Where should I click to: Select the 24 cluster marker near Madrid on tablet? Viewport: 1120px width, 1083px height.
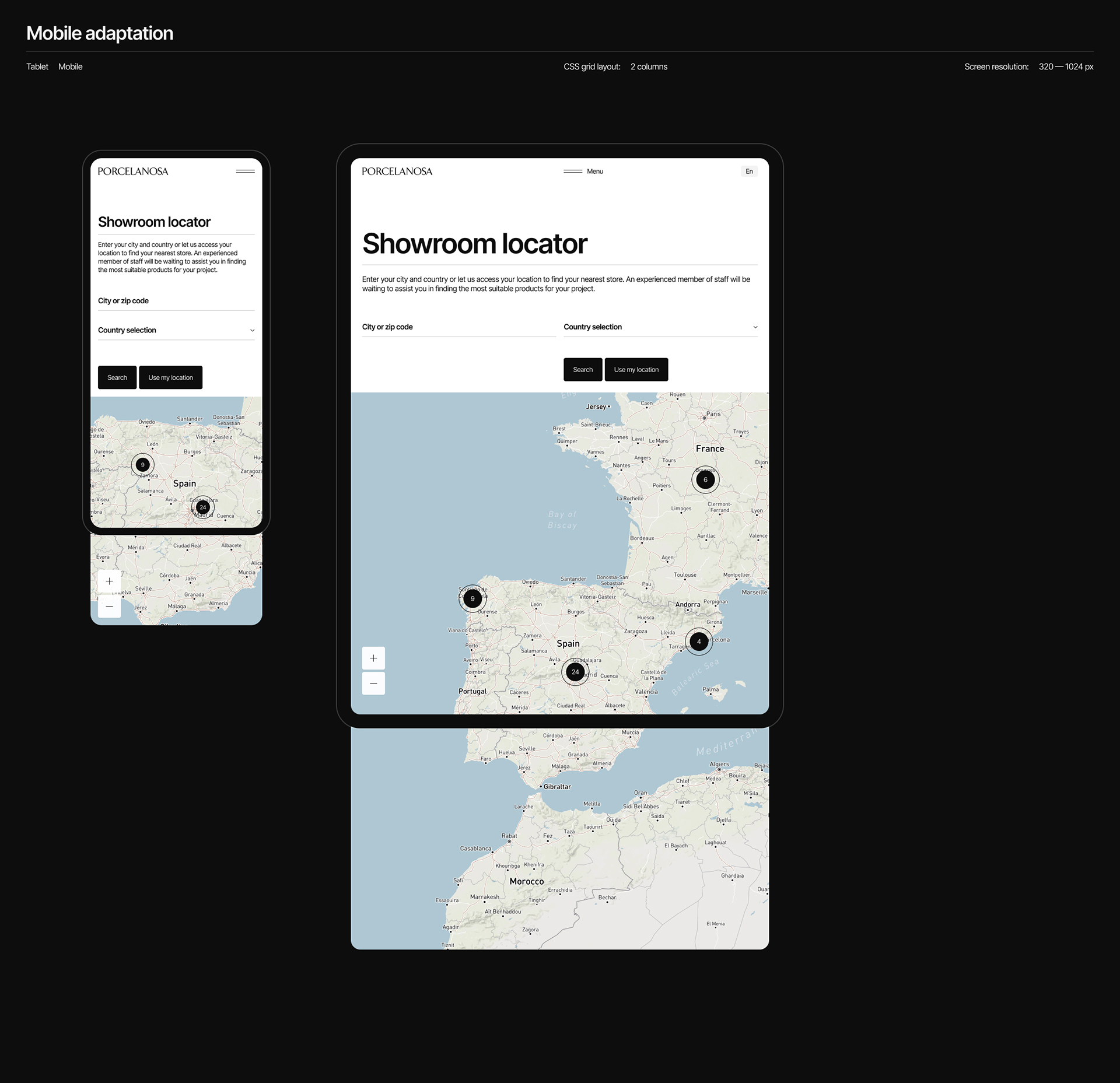click(575, 672)
